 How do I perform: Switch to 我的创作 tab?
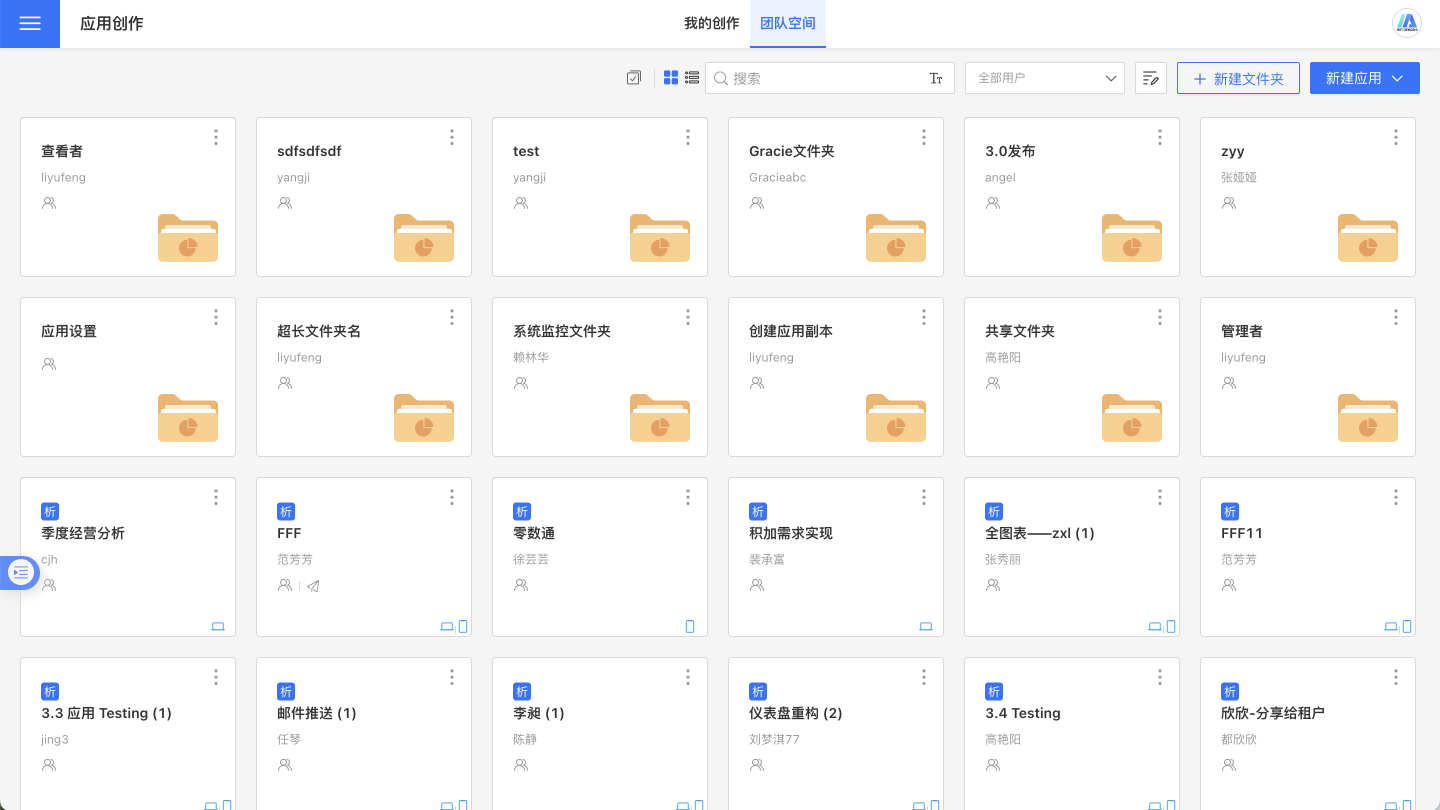(x=711, y=24)
